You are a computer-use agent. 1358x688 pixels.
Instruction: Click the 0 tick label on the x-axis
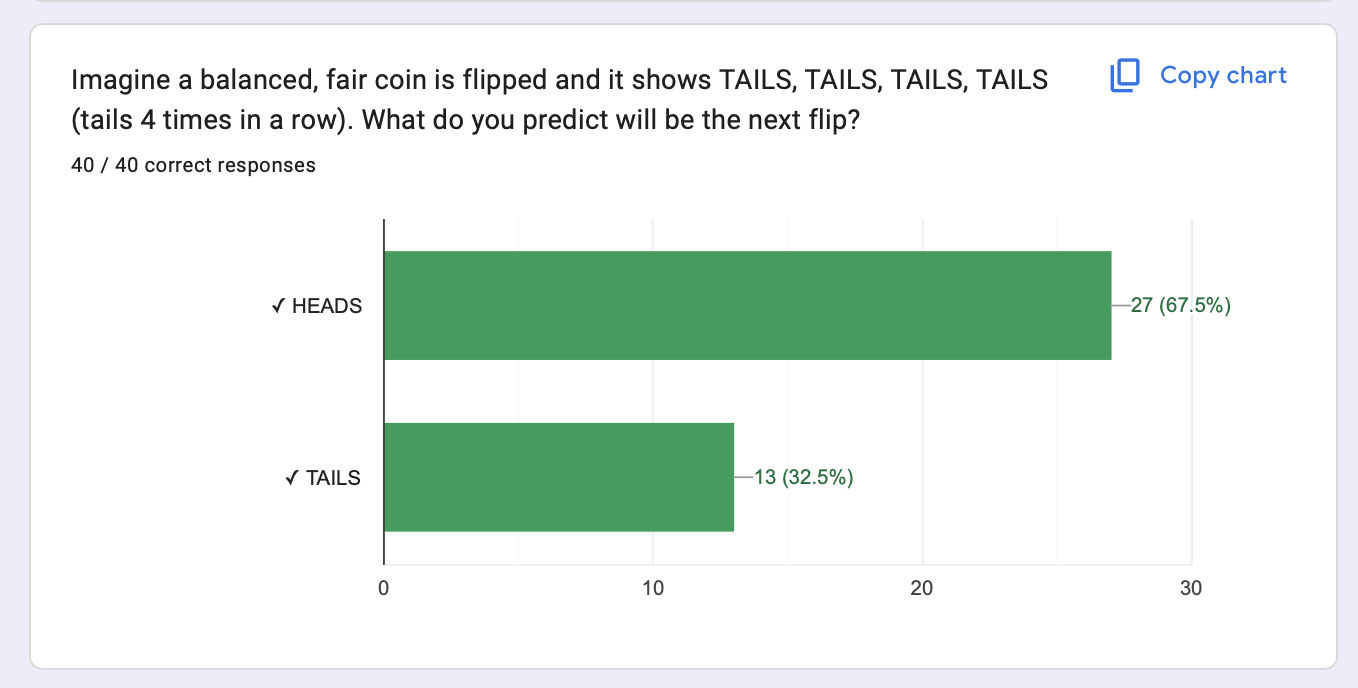pos(384,589)
